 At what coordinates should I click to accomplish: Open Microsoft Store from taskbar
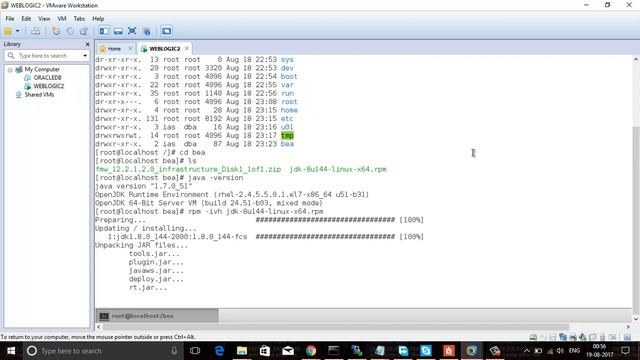tap(265, 351)
